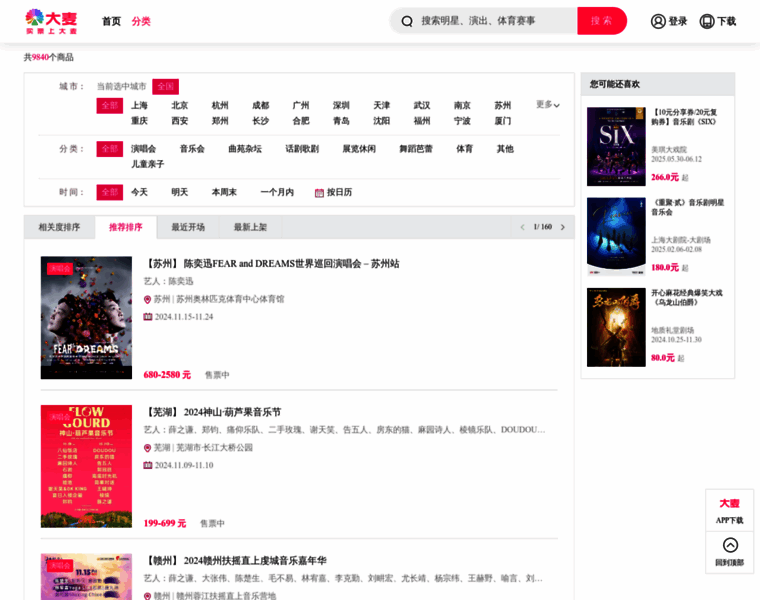
Task: Open the calendar icon next to 按日历
Action: point(319,193)
